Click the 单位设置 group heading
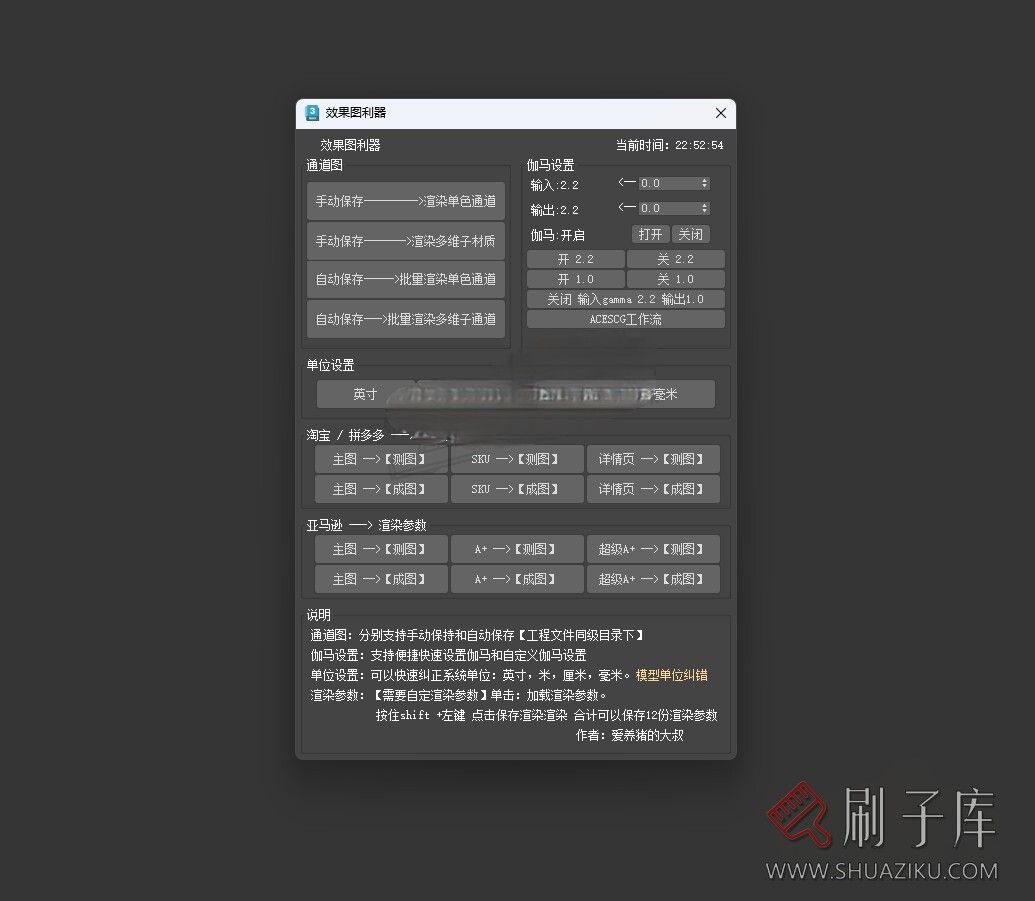The image size is (1035, 901). 331,365
